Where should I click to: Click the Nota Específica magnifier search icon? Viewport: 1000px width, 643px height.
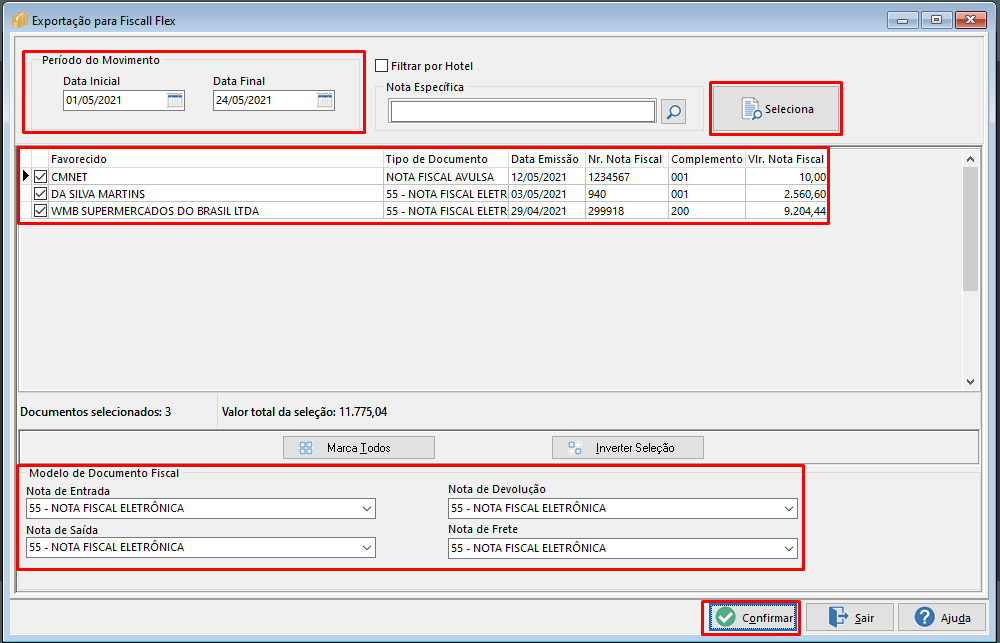pyautogui.click(x=673, y=112)
